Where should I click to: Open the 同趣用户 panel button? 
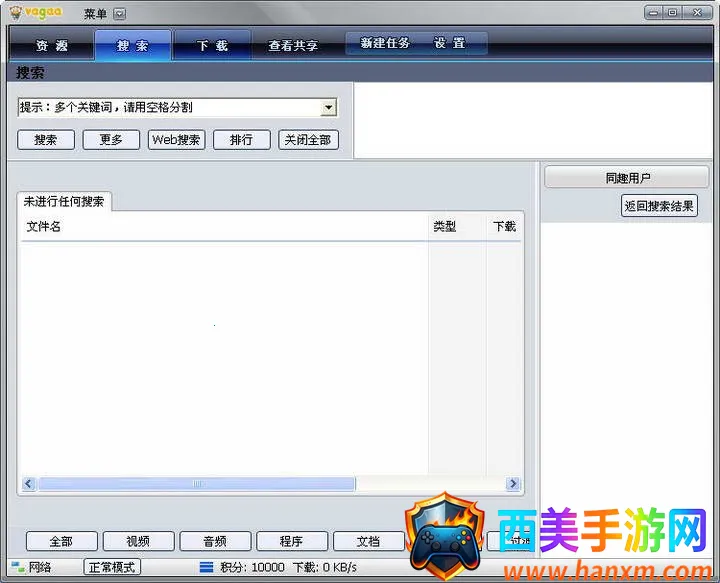pyautogui.click(x=627, y=178)
